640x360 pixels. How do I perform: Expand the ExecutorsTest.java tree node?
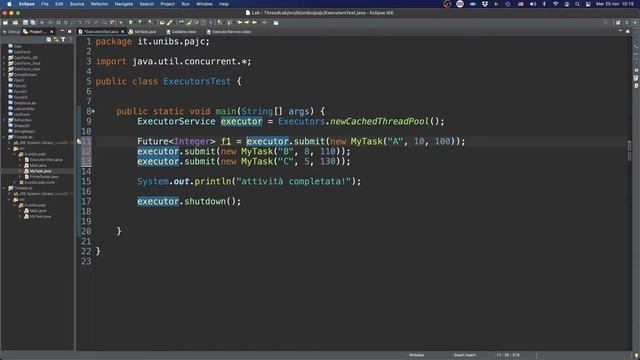[x=20, y=160]
